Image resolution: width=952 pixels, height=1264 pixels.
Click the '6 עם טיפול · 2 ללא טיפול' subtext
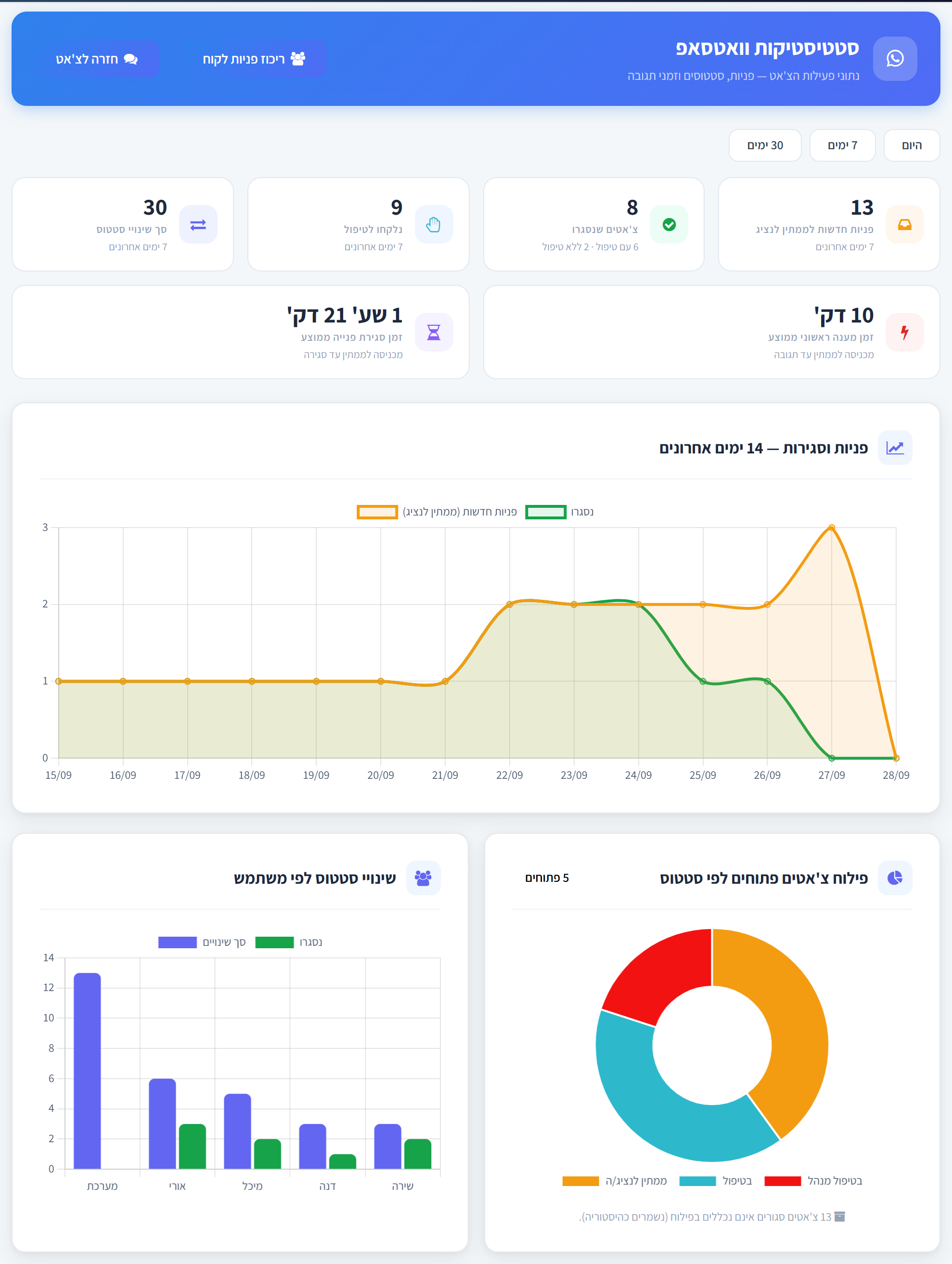pos(590,247)
